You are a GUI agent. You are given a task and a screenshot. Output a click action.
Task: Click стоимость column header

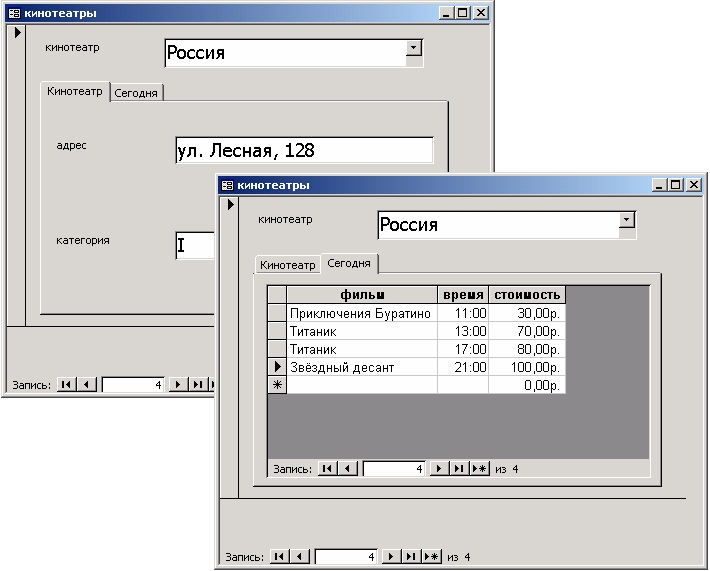(527, 295)
